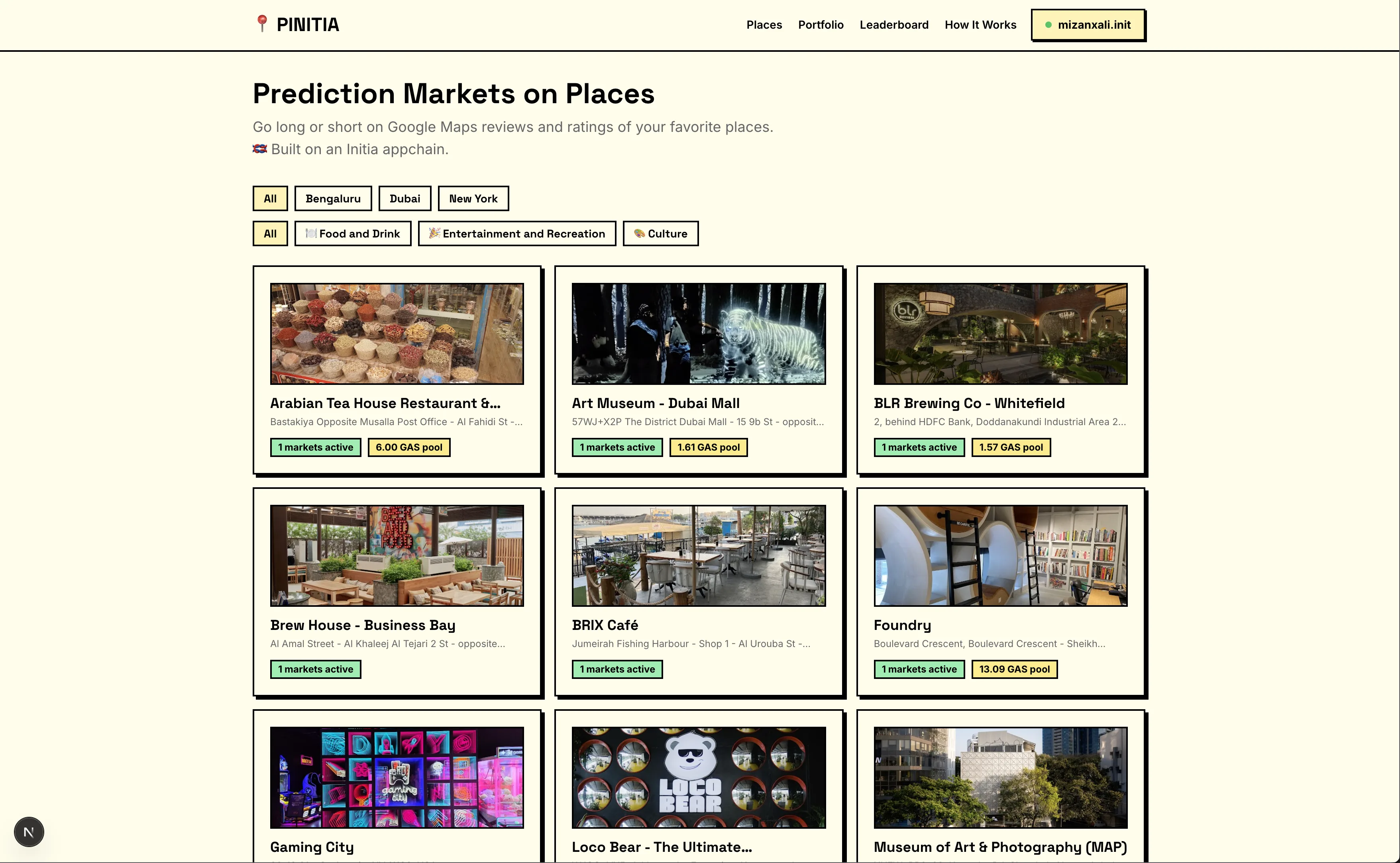
Task: Open Foundry place title
Action: pyautogui.click(x=902, y=625)
